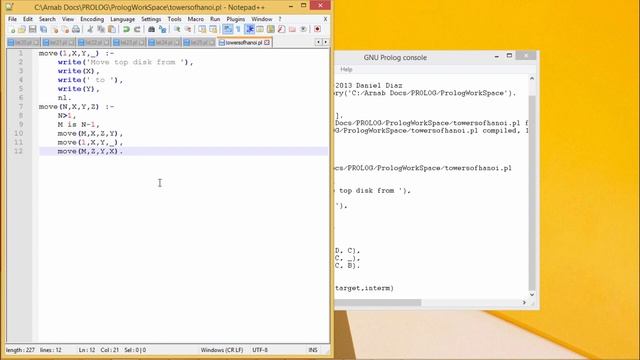Close the towersofhanoi.pl tab with its red X
The image size is (640, 360).
pos(267,42)
